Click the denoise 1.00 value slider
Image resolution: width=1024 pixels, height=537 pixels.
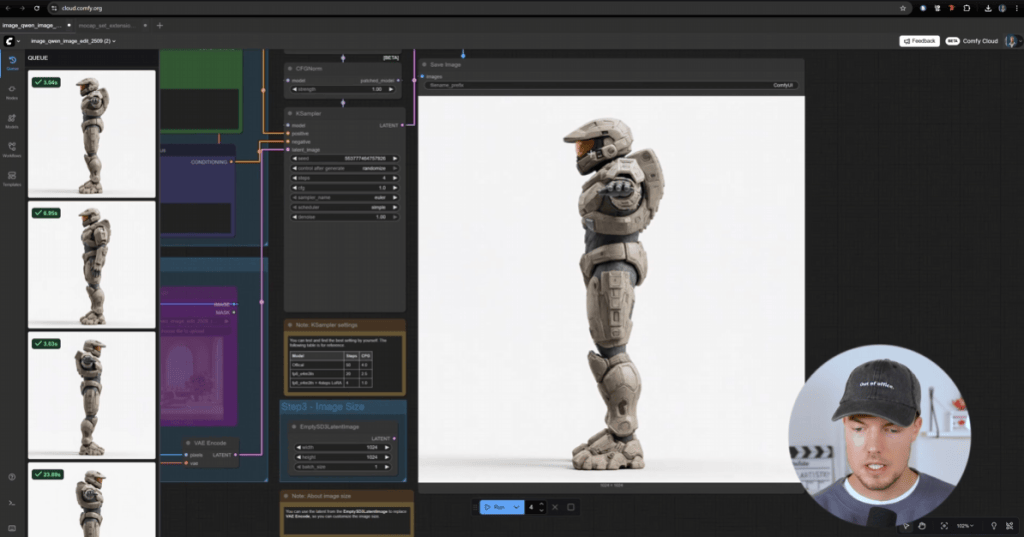(344, 217)
